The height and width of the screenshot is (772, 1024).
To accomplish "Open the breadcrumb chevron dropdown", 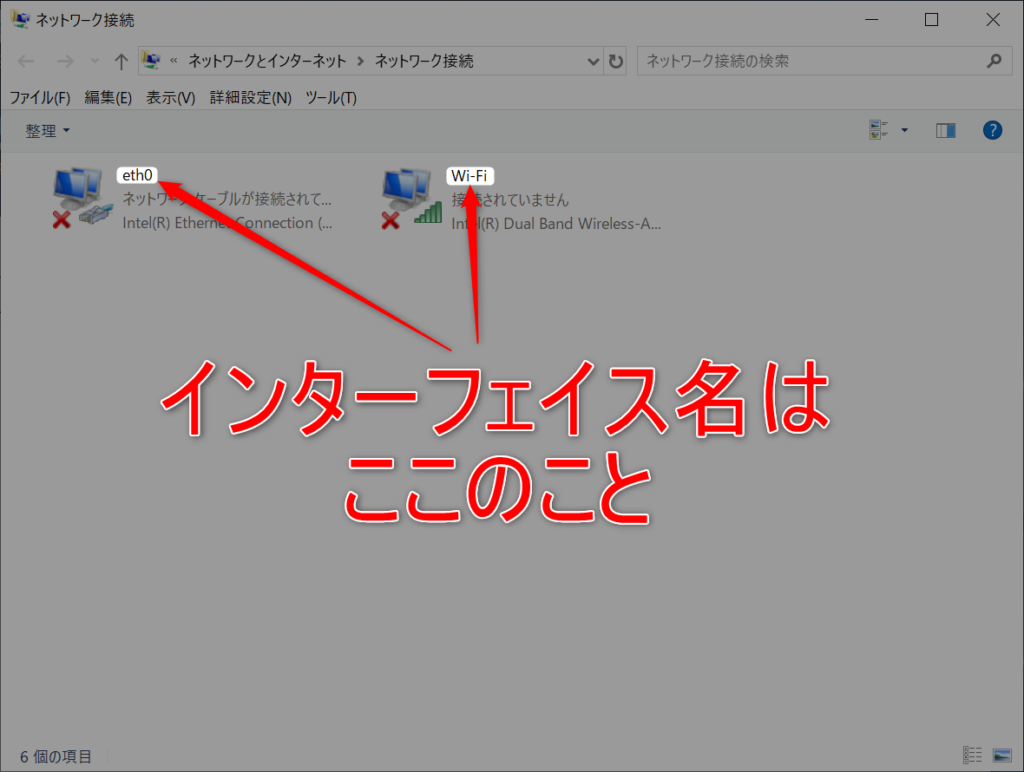I will coord(594,61).
